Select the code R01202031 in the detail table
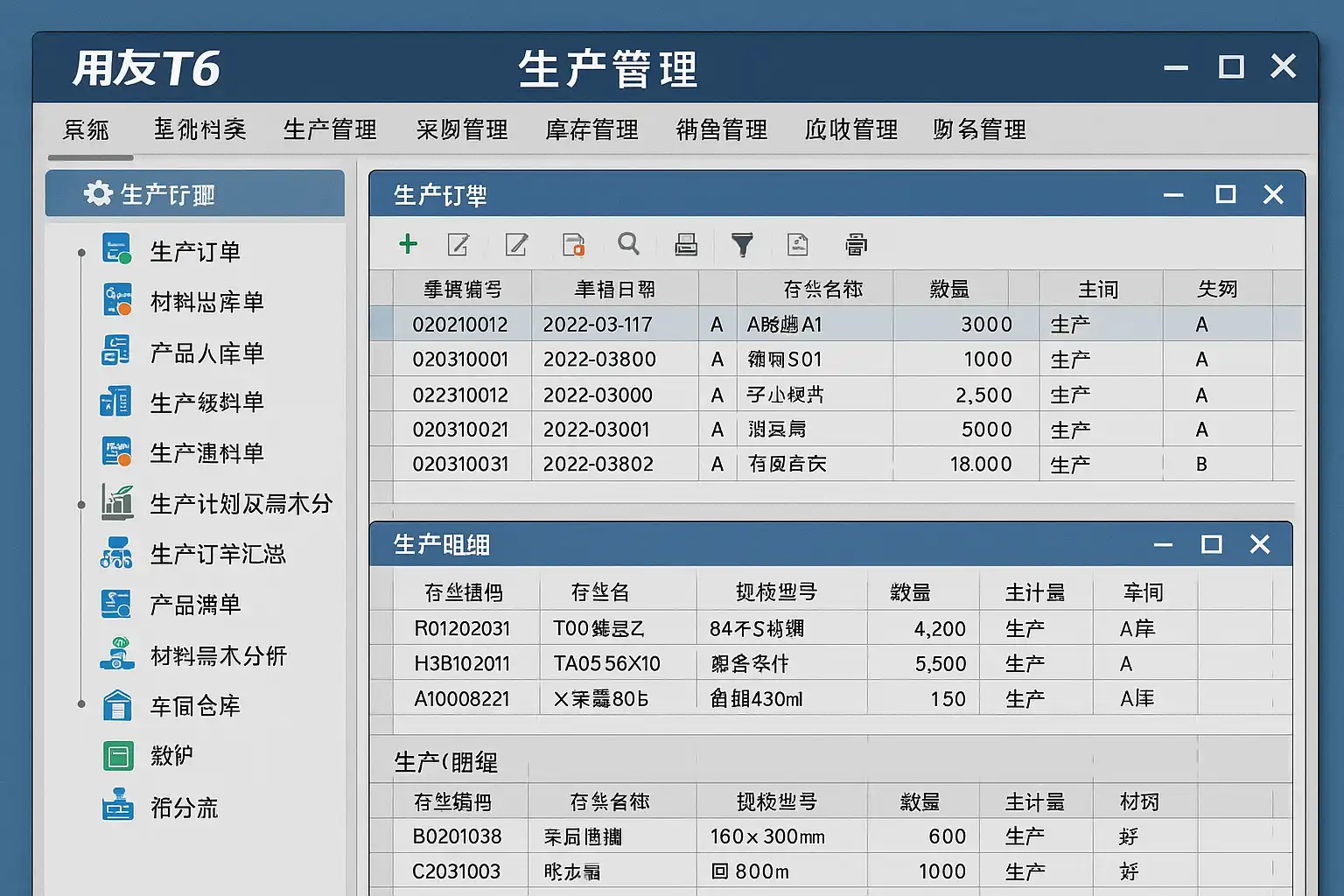 pos(462,628)
